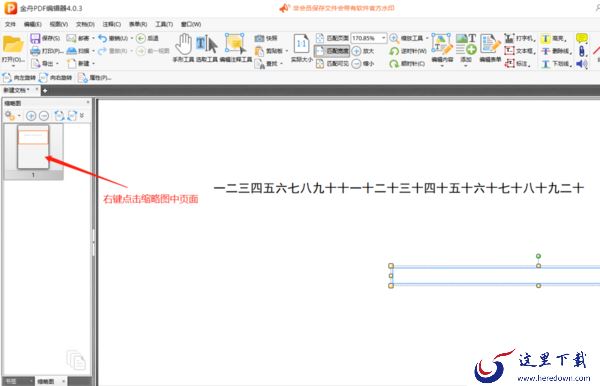
Task: Open the 170.85% zoom level dropdown
Action: pyautogui.click(x=383, y=38)
